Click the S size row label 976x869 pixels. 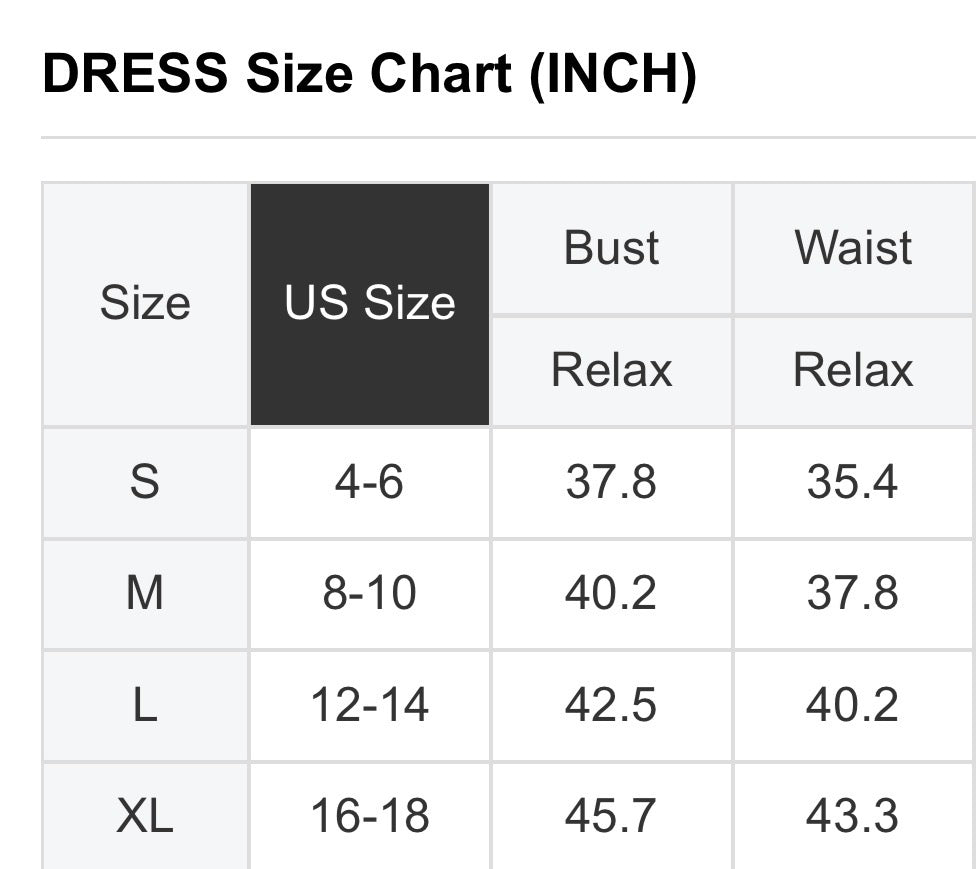[145, 482]
